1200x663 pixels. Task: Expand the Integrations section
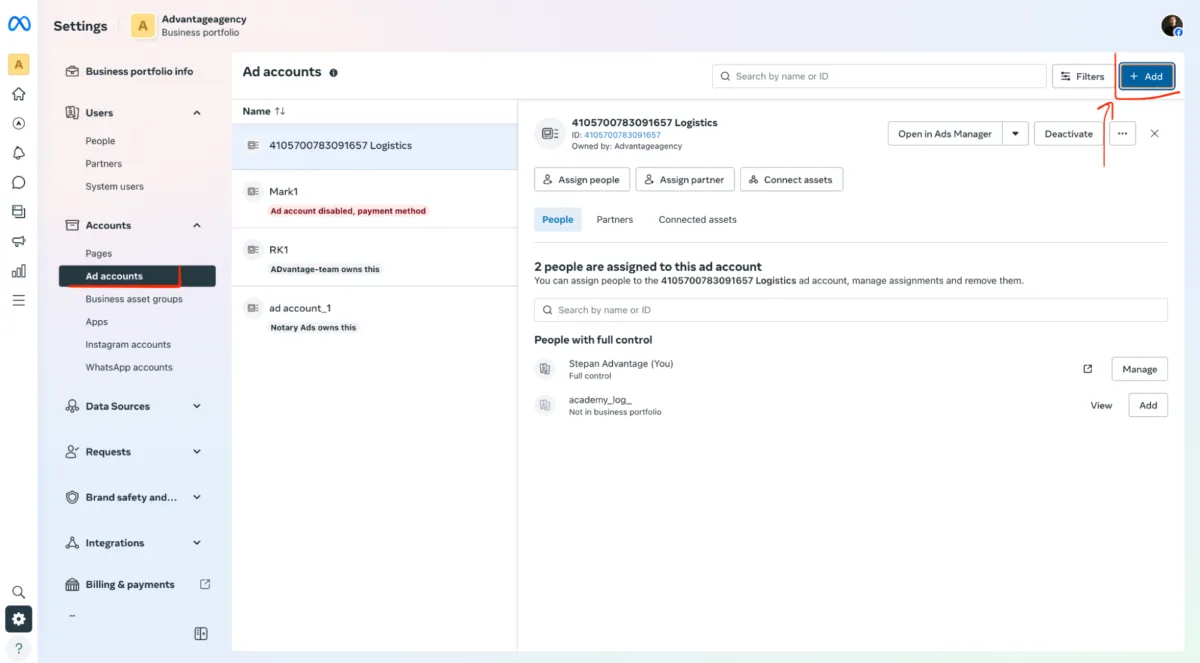coord(196,543)
